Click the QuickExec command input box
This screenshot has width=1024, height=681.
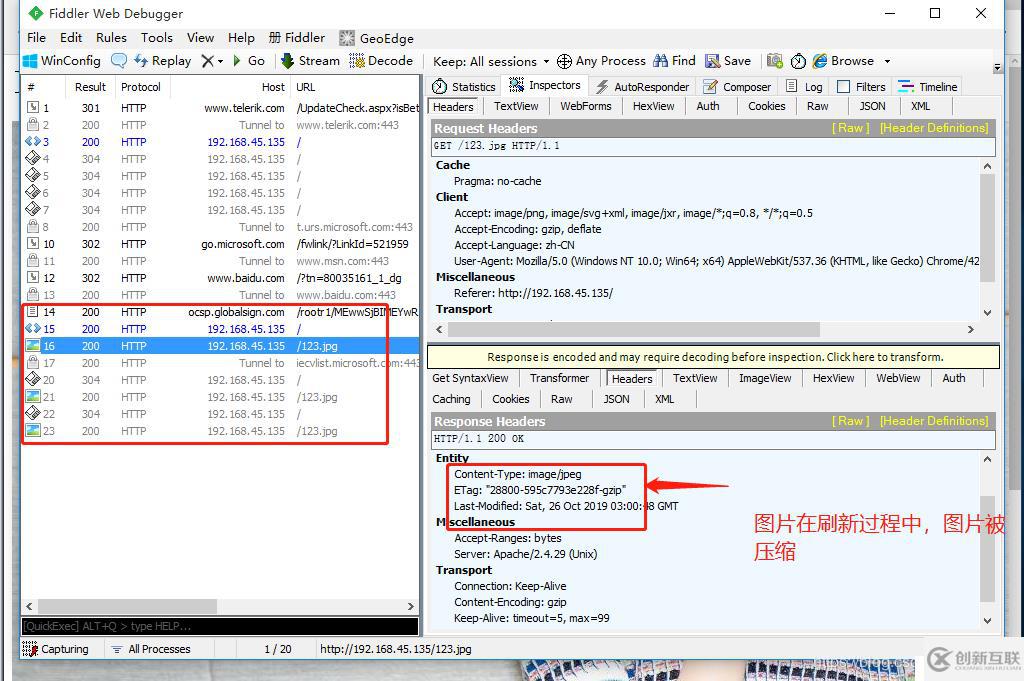pos(220,626)
